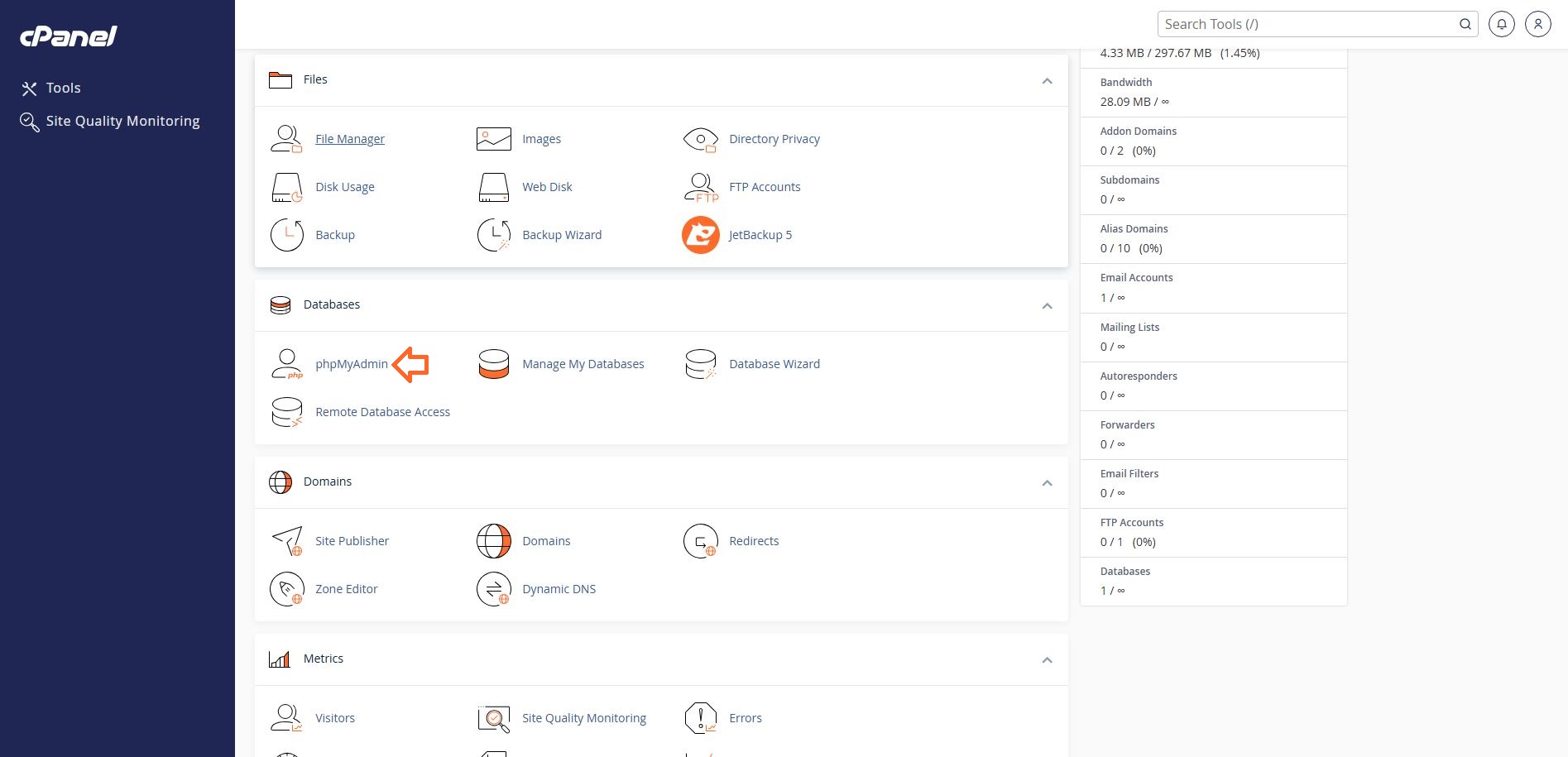This screenshot has width=1568, height=757.
Task: Click the Site Publisher paper plane icon
Action: [x=286, y=541]
